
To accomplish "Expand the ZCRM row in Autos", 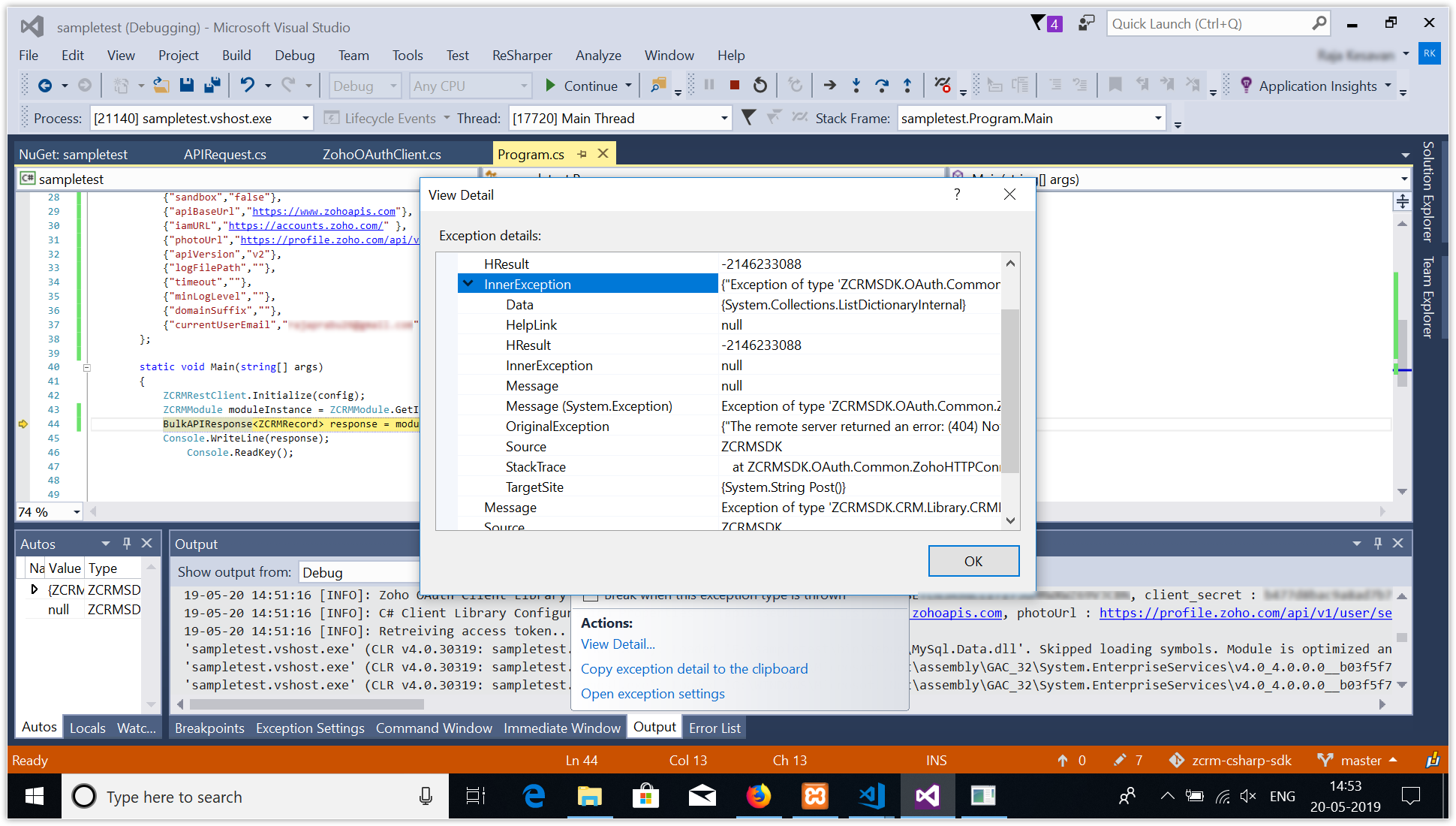I will click(34, 589).
